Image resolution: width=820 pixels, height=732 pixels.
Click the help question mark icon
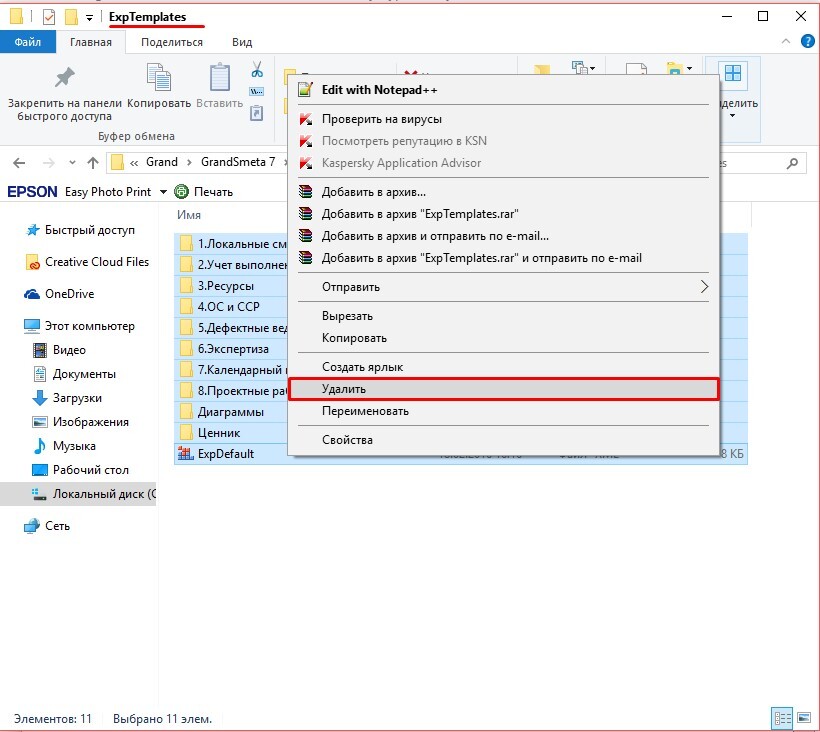point(807,41)
